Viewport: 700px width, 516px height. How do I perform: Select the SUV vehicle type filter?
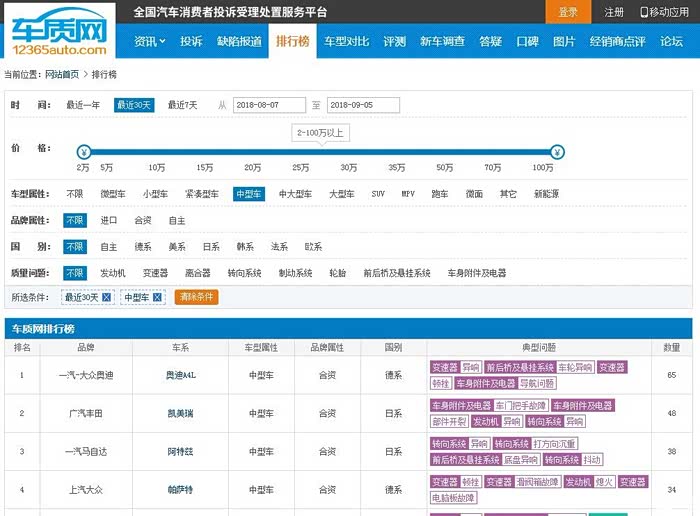378,194
